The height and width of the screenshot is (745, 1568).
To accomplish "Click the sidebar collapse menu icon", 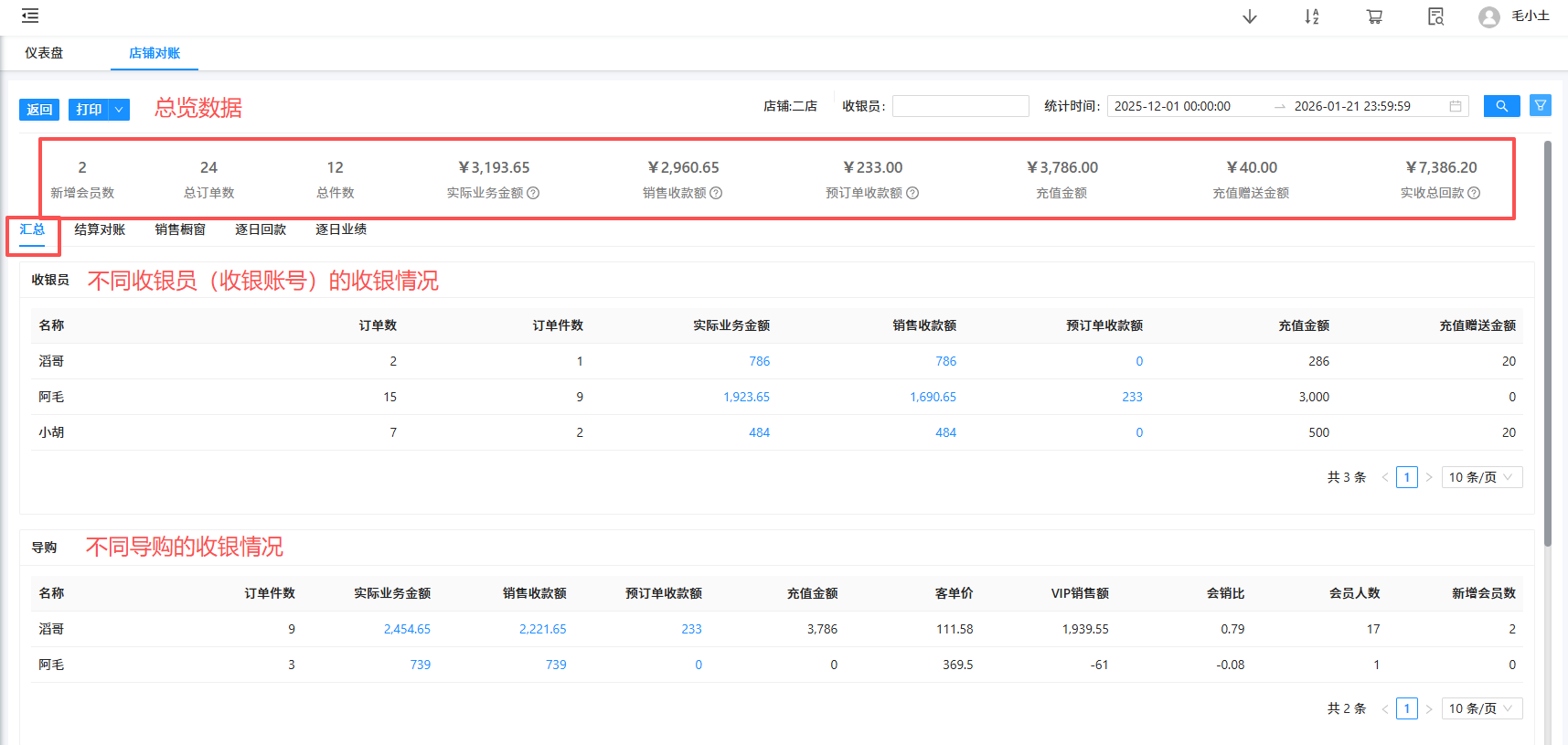I will (x=30, y=16).
